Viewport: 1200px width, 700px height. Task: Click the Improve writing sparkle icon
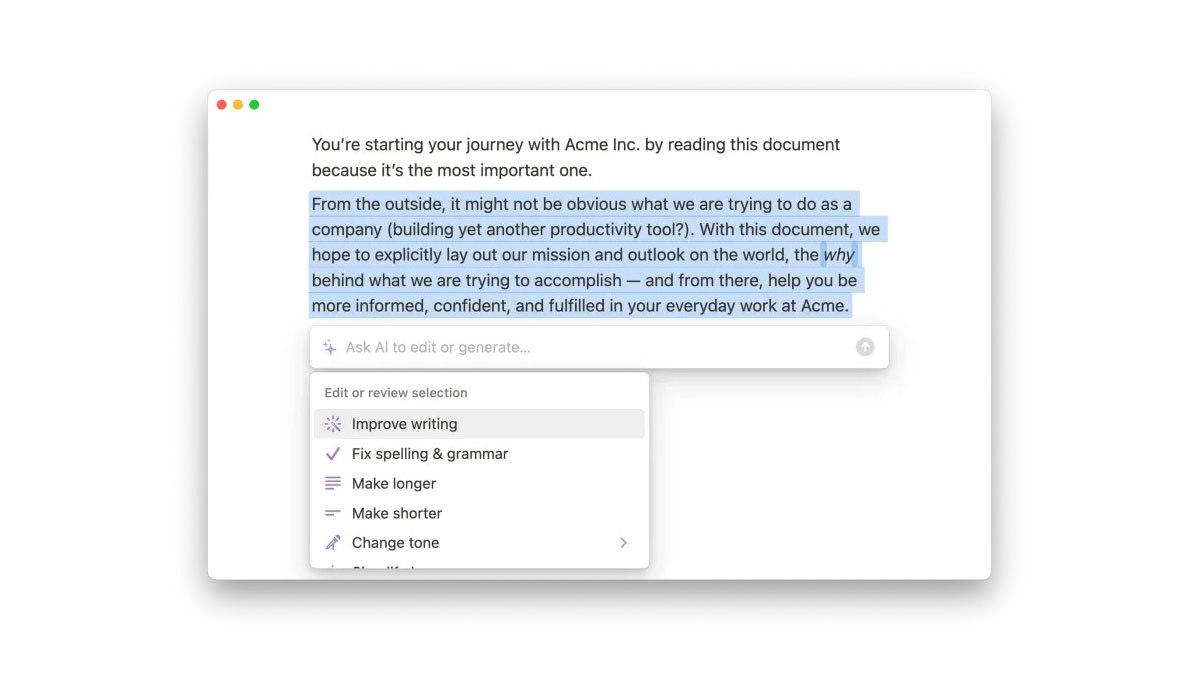pyautogui.click(x=333, y=424)
